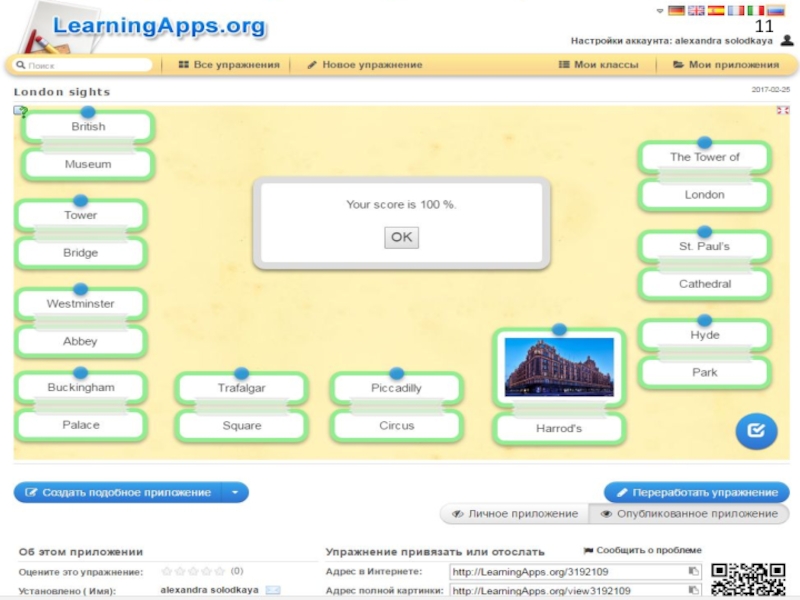
Task: Click the task hint question-mark icon
Action: click(20, 111)
